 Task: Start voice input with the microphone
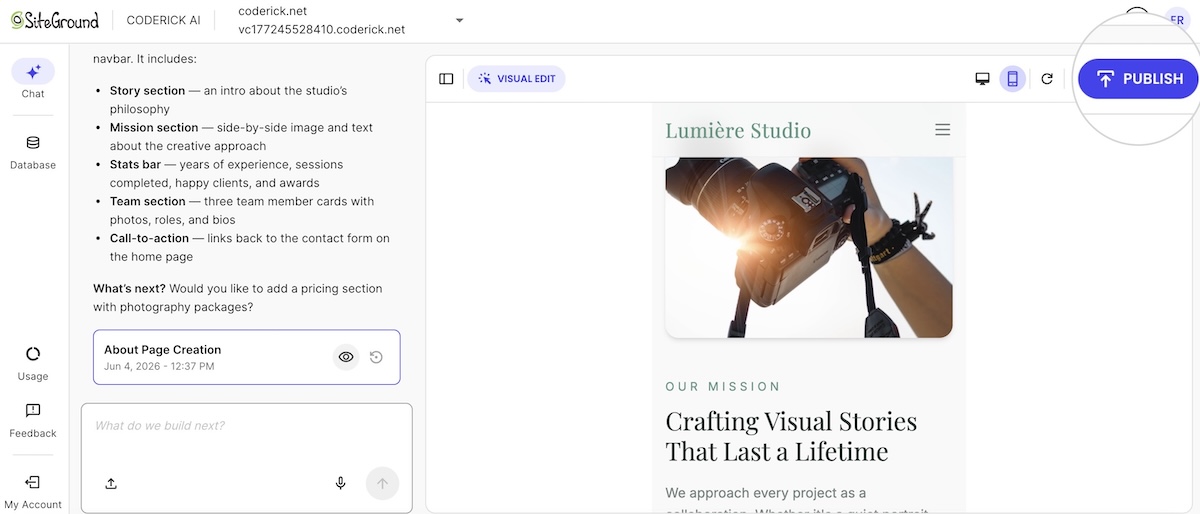[x=340, y=483]
